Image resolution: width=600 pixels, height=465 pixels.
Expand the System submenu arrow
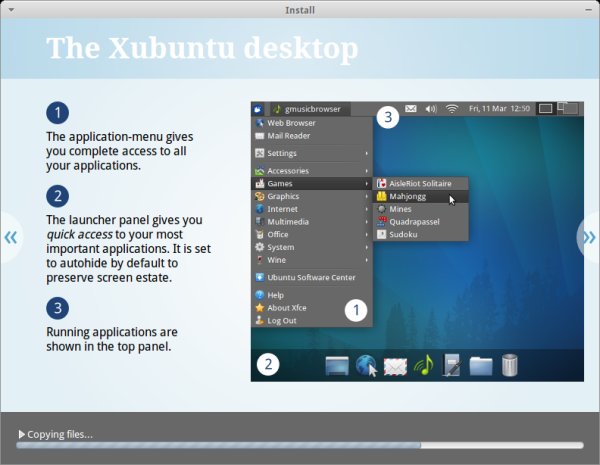click(367, 247)
